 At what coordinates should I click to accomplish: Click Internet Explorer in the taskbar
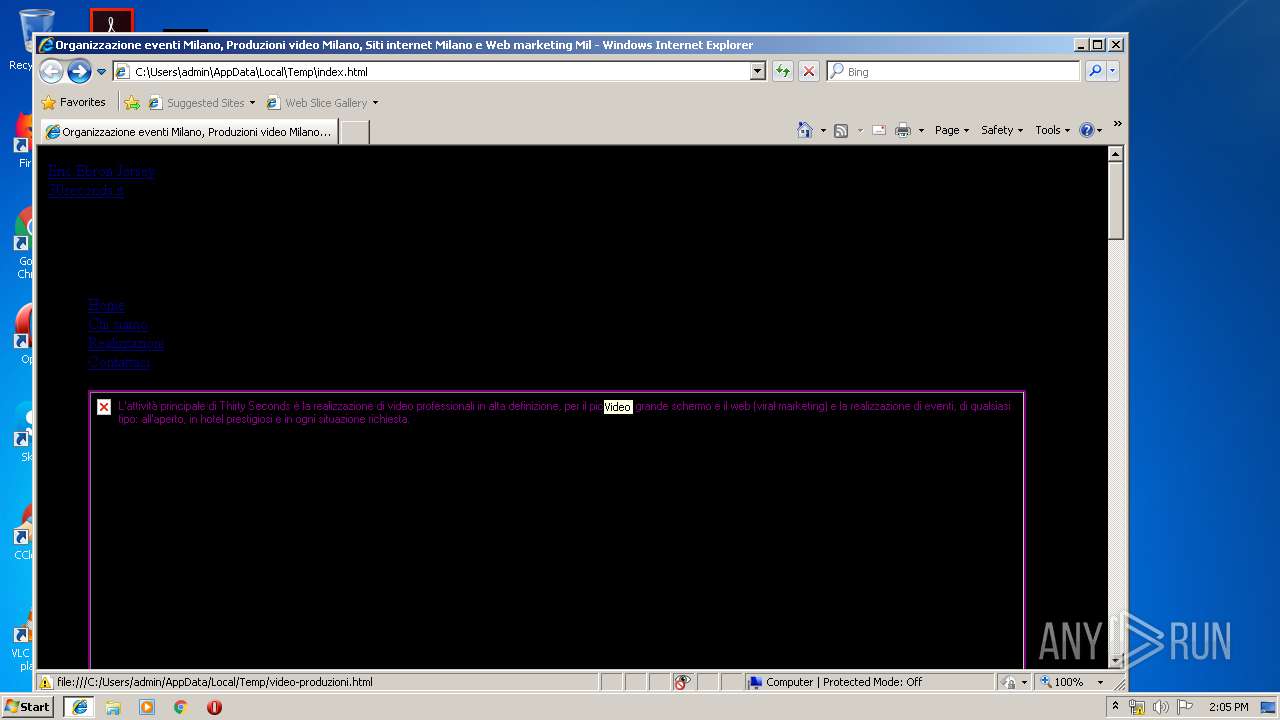click(79, 707)
